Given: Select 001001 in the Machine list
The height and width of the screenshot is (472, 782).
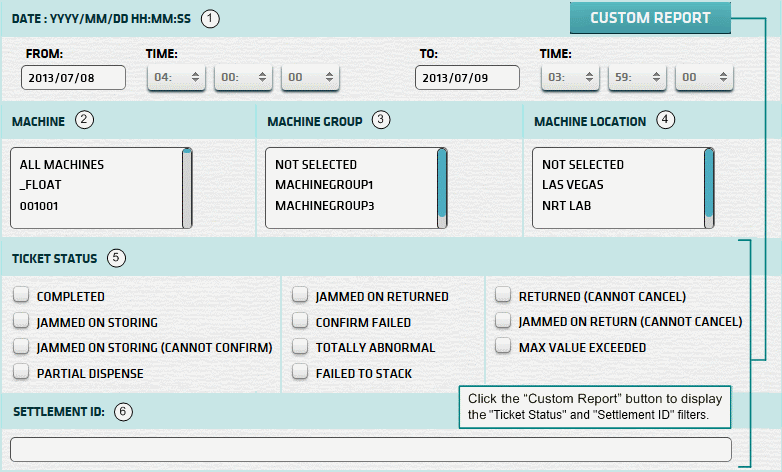Looking at the screenshot, I should point(41,205).
